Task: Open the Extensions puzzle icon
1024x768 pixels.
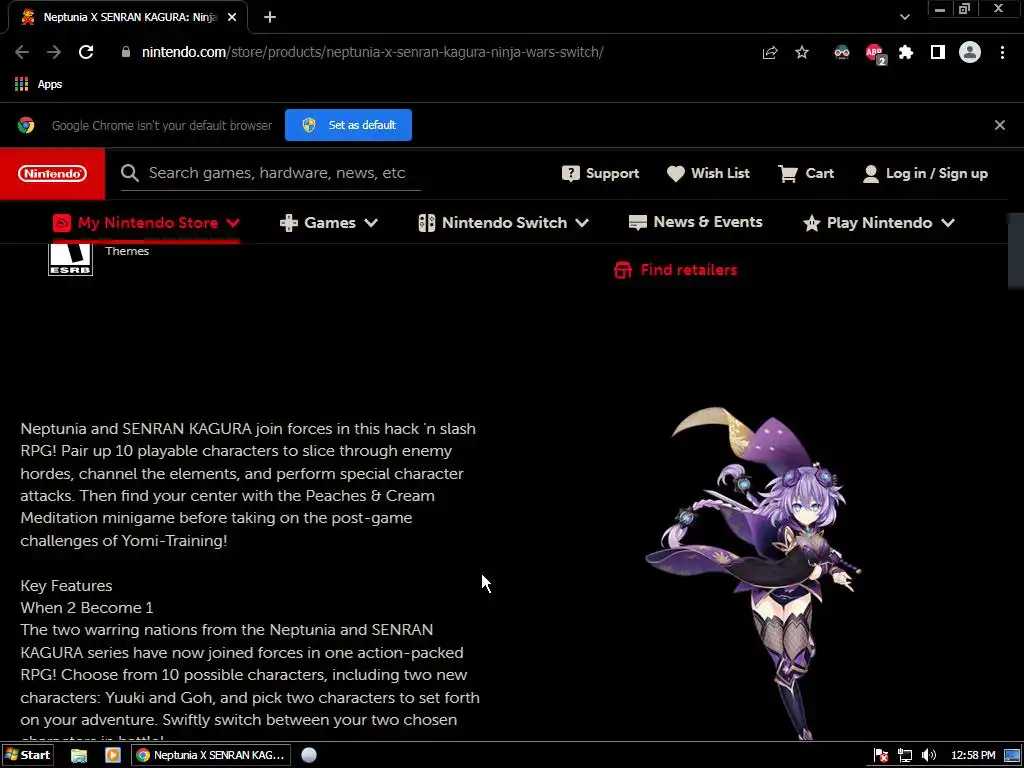Action: pyautogui.click(x=906, y=52)
